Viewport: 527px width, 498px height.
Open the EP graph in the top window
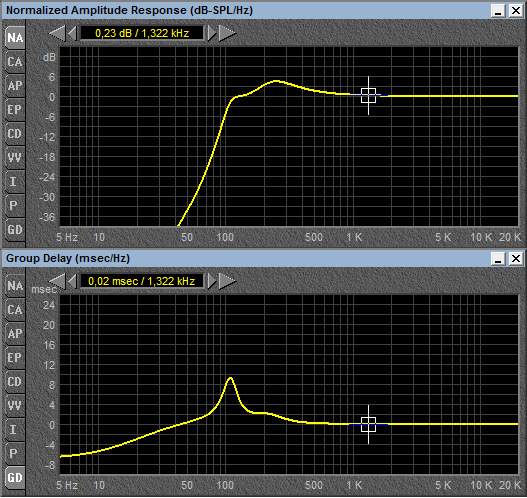[x=15, y=110]
